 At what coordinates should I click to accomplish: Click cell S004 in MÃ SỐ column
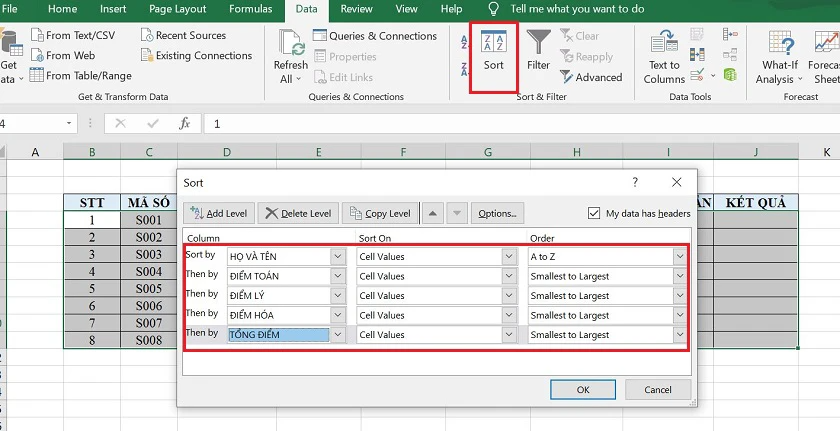[x=148, y=272]
